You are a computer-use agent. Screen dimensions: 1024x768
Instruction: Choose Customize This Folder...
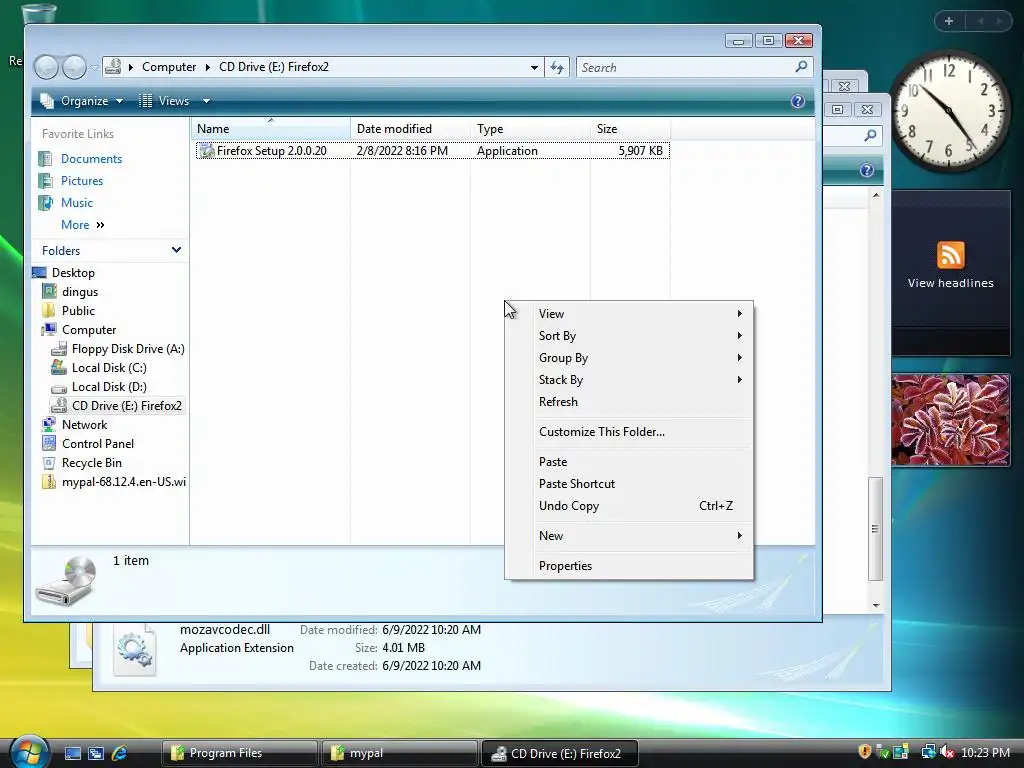[x=629, y=432]
